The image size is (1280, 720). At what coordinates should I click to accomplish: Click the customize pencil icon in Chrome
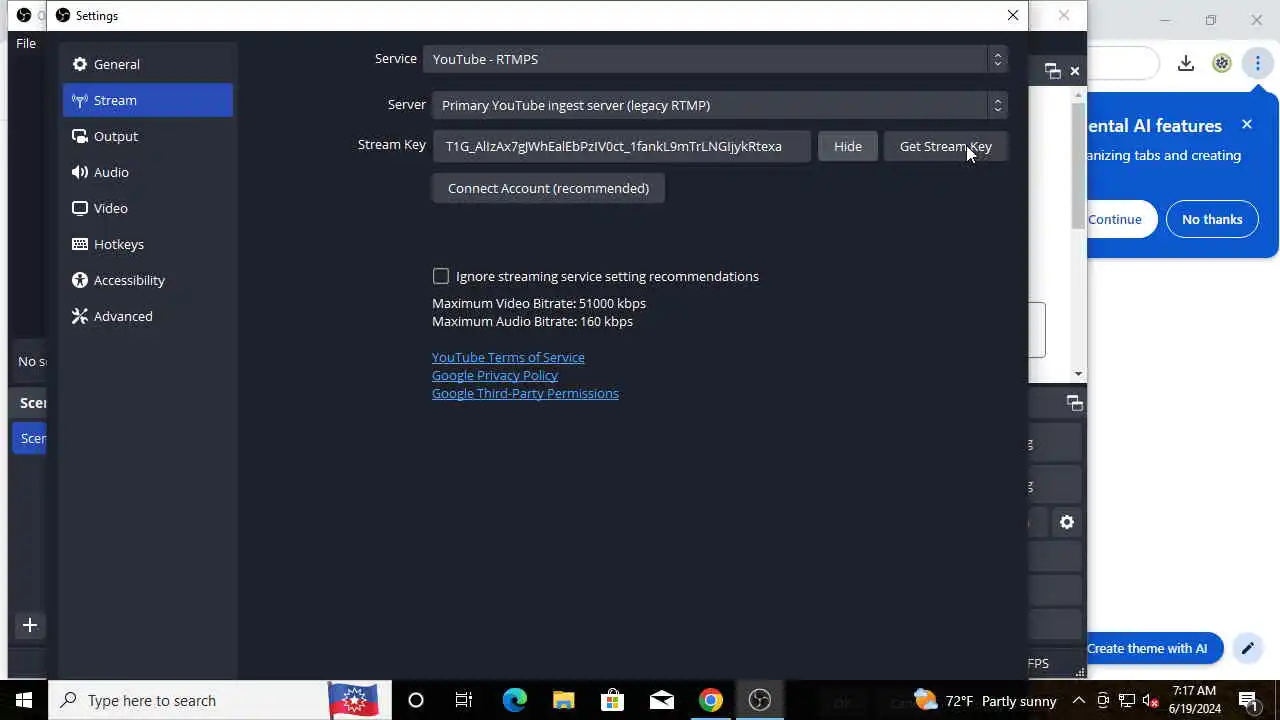point(1248,648)
